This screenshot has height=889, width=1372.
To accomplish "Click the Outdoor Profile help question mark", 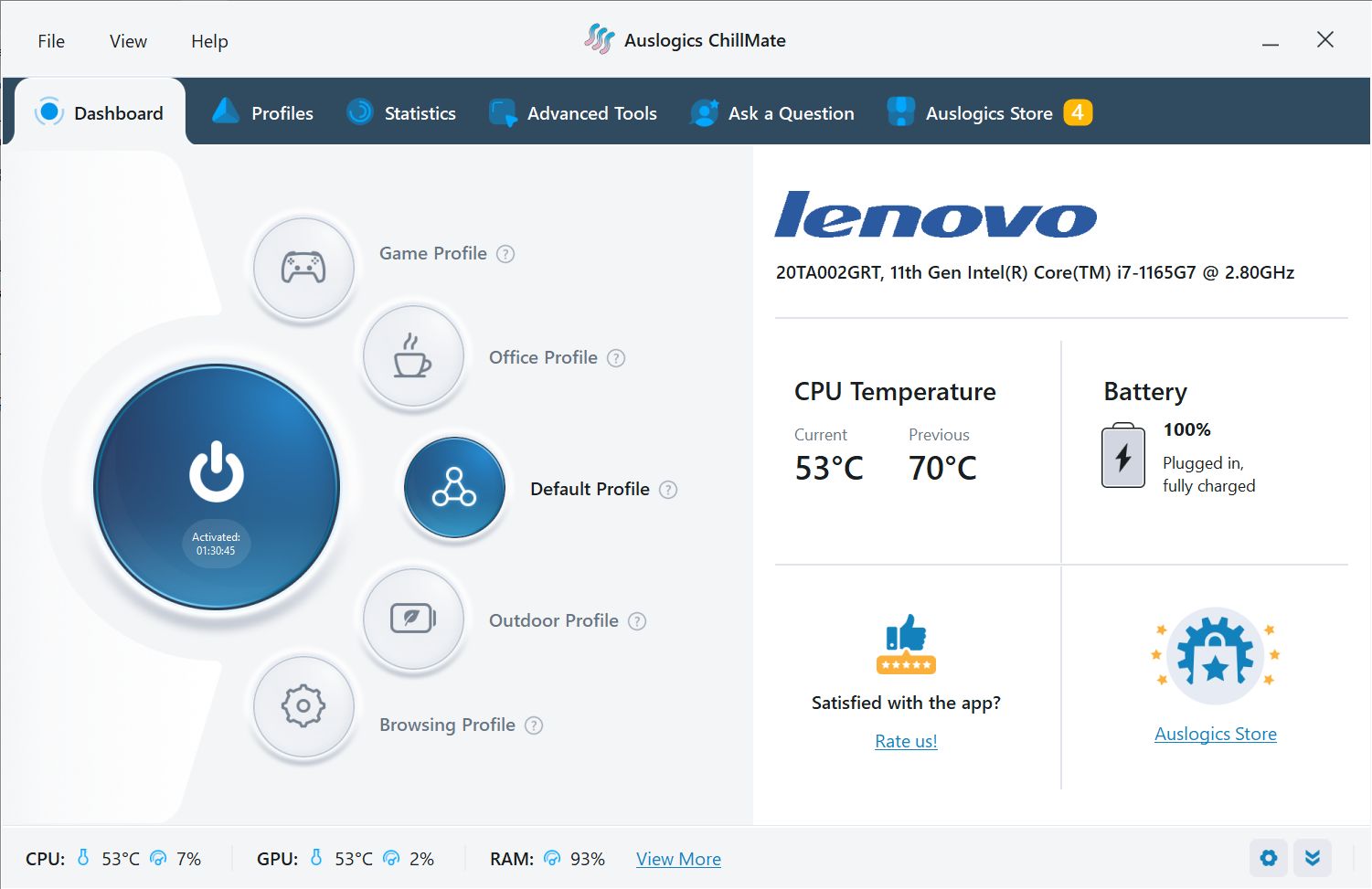I will (x=636, y=620).
